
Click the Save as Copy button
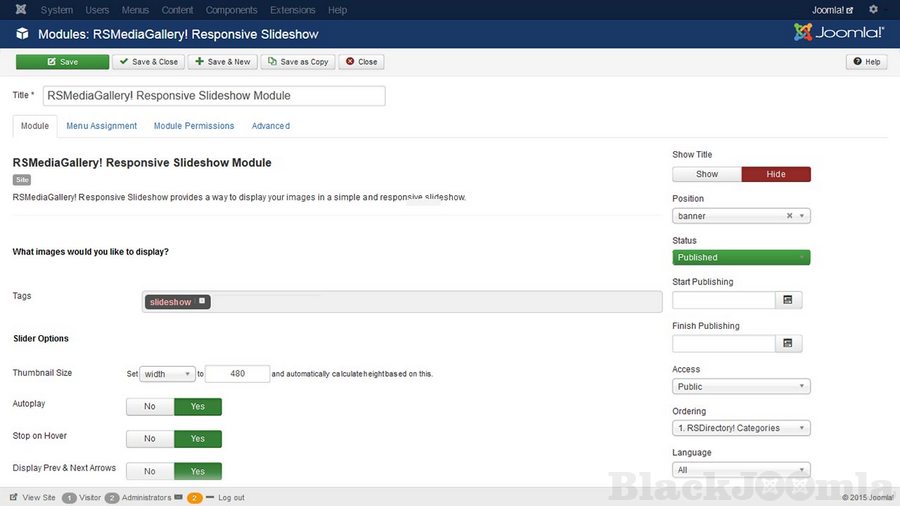[297, 62]
